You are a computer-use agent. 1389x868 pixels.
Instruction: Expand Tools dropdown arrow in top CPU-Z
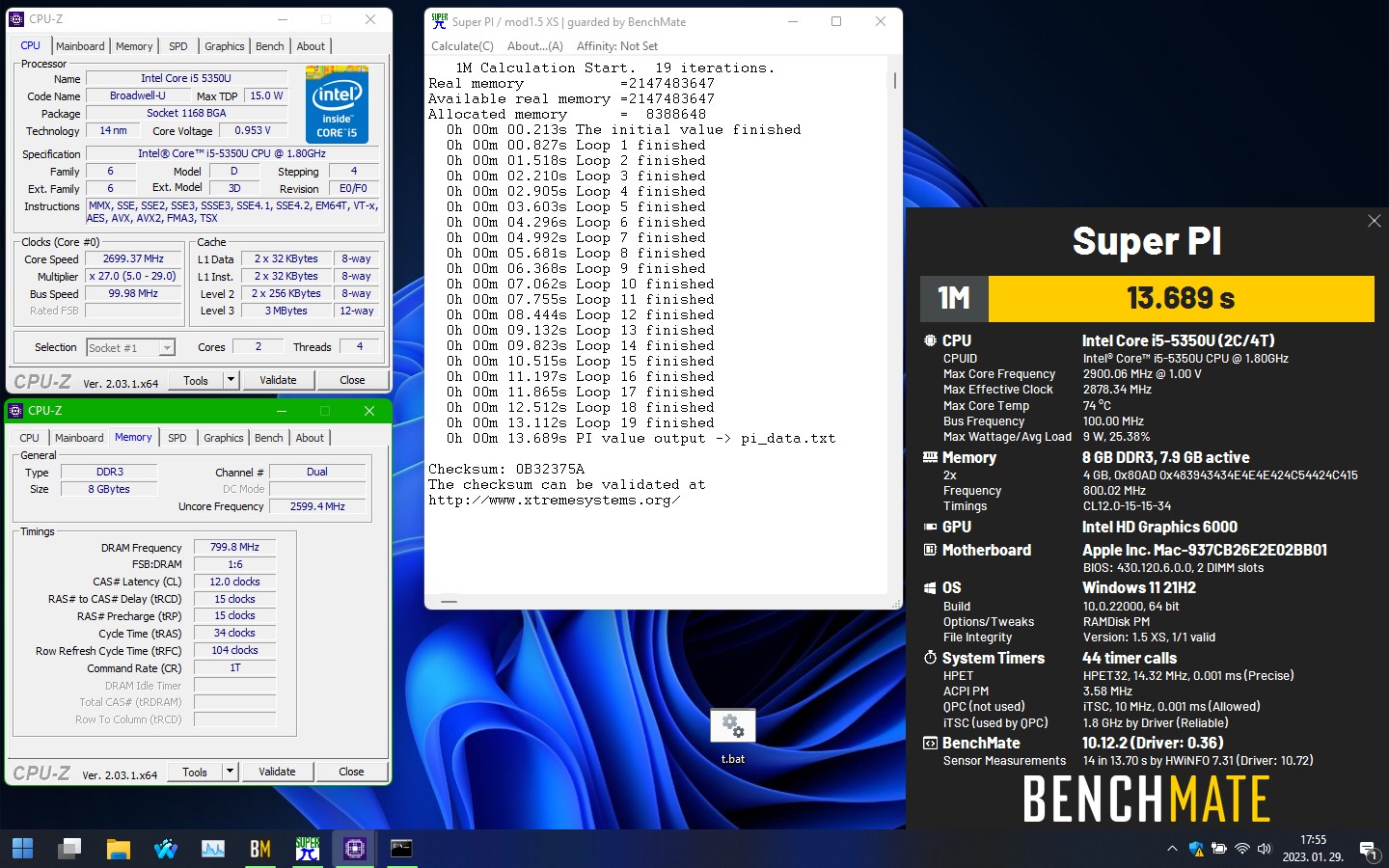coord(231,381)
